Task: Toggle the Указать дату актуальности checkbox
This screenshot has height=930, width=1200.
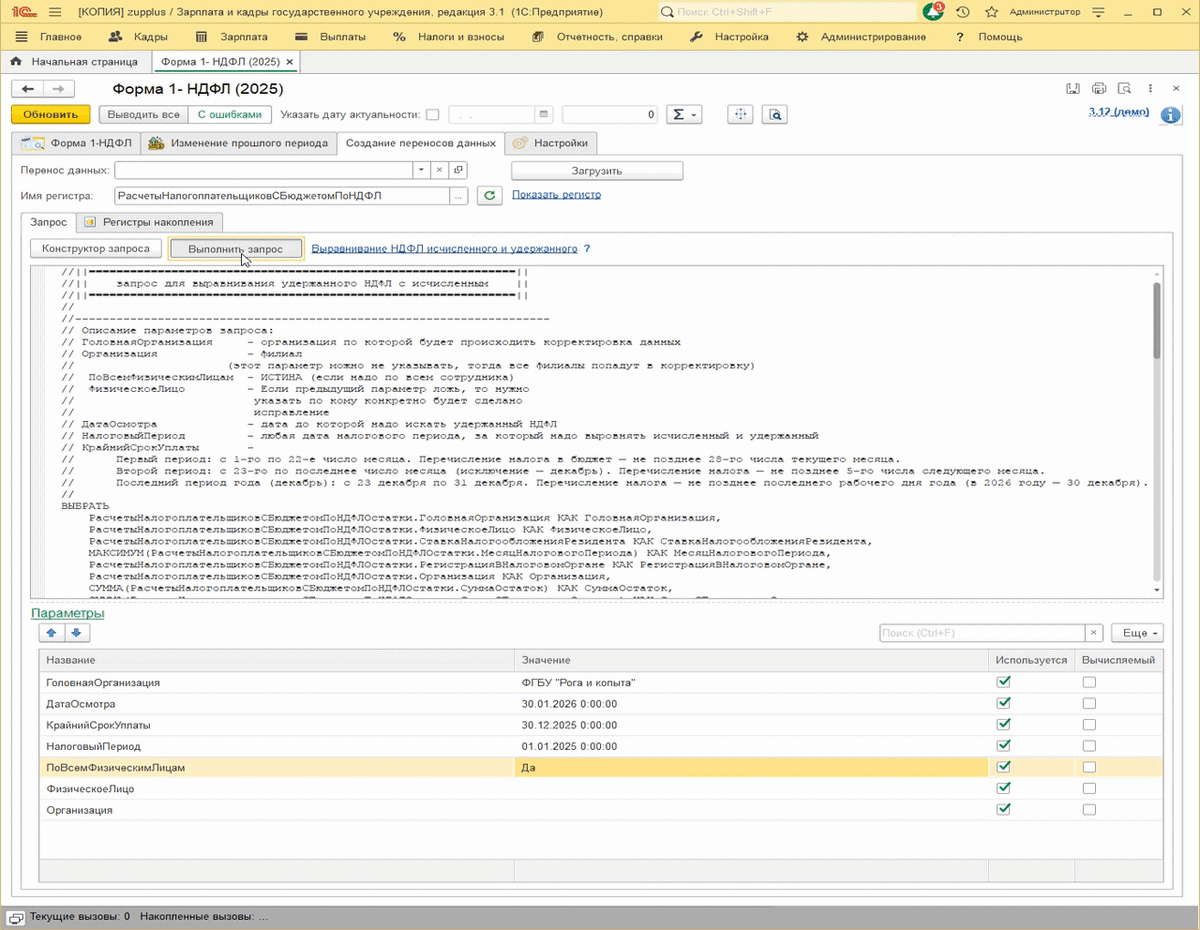Action: (432, 114)
